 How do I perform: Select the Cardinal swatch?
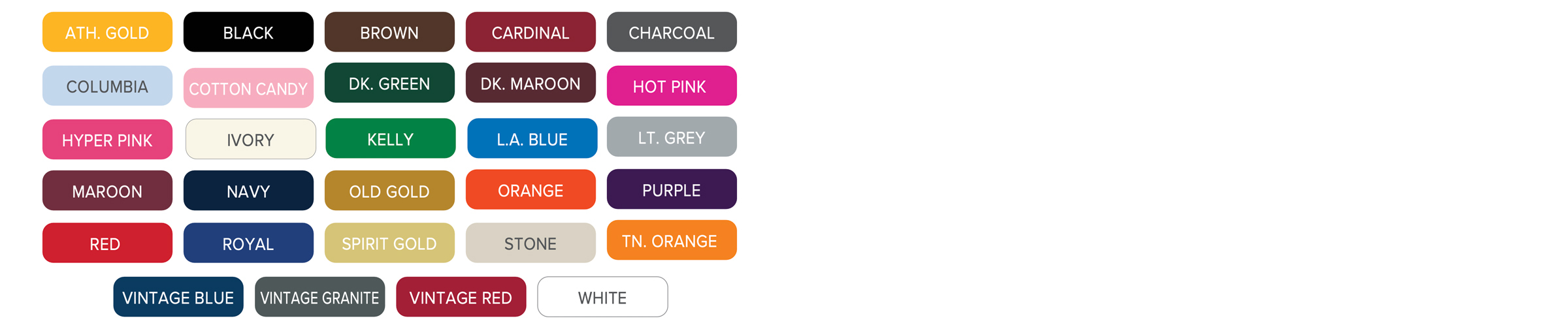531,32
